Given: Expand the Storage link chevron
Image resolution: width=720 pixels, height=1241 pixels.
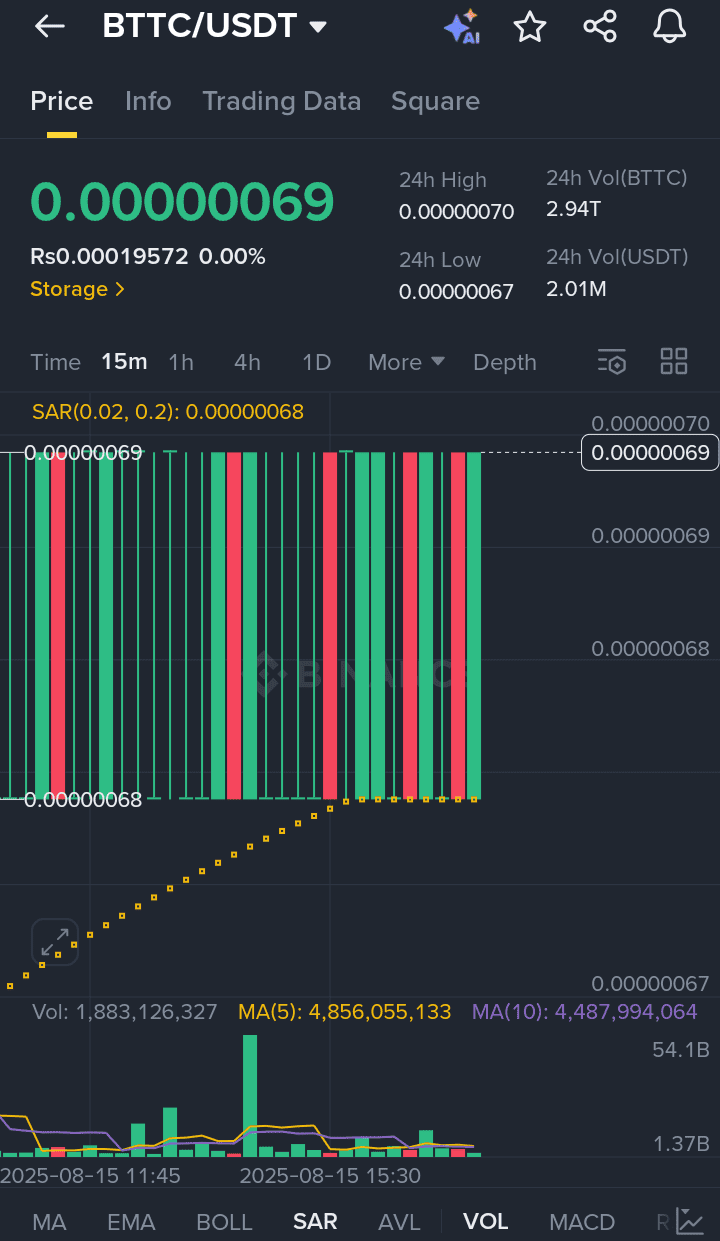Looking at the screenshot, I should point(78,289).
